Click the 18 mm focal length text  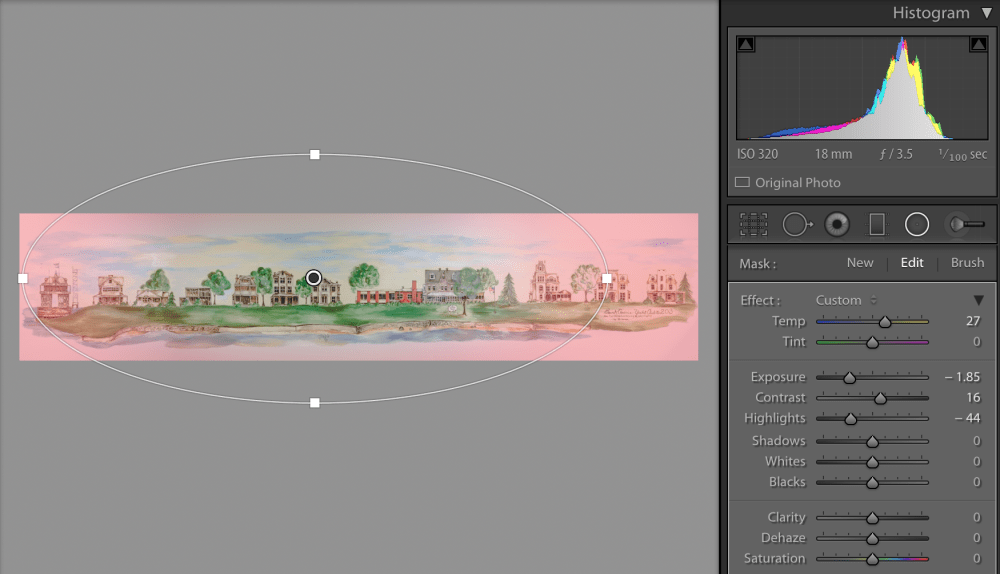pyautogui.click(x=833, y=154)
